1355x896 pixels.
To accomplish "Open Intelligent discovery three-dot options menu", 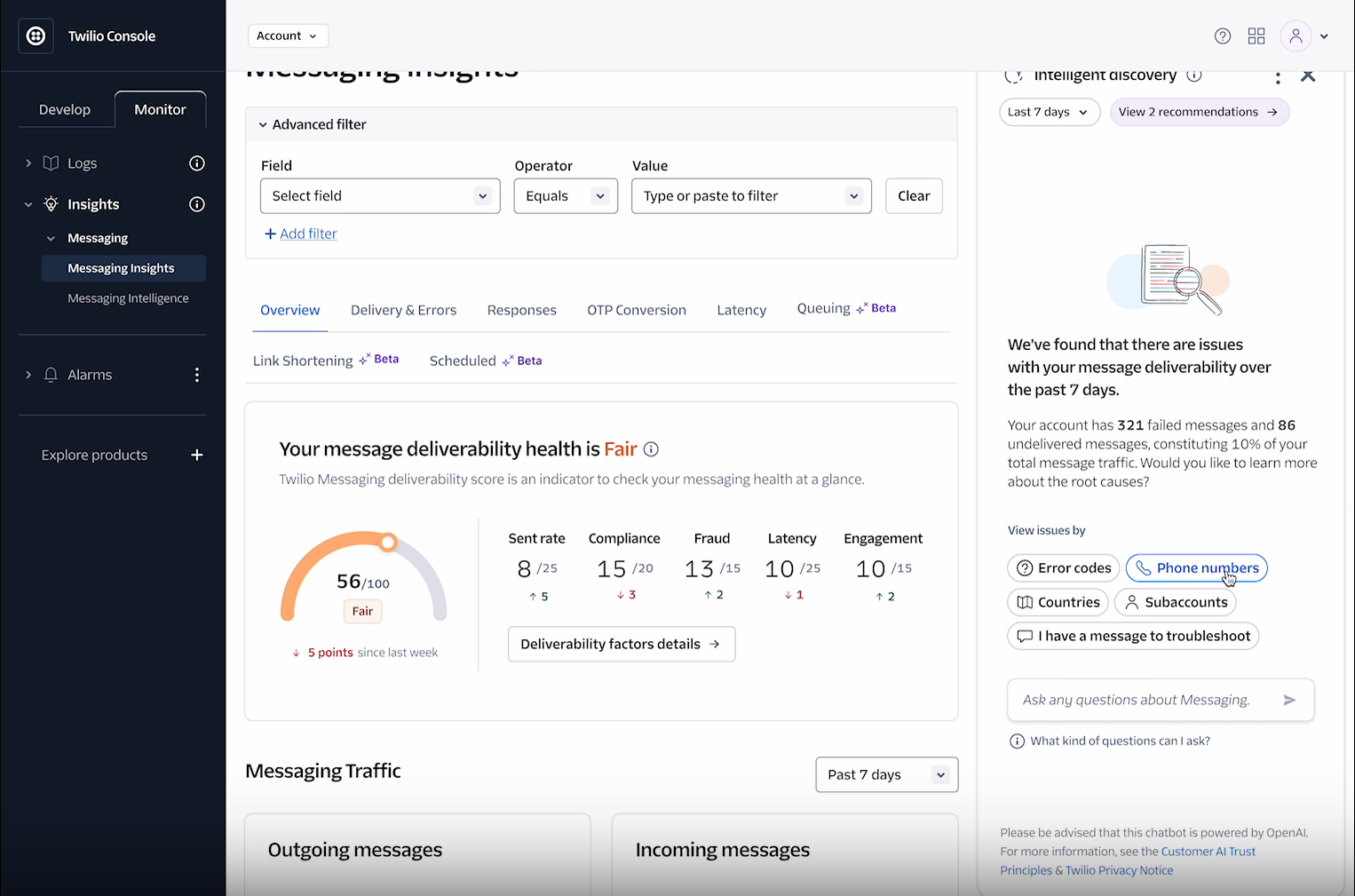I will pos(1278,76).
